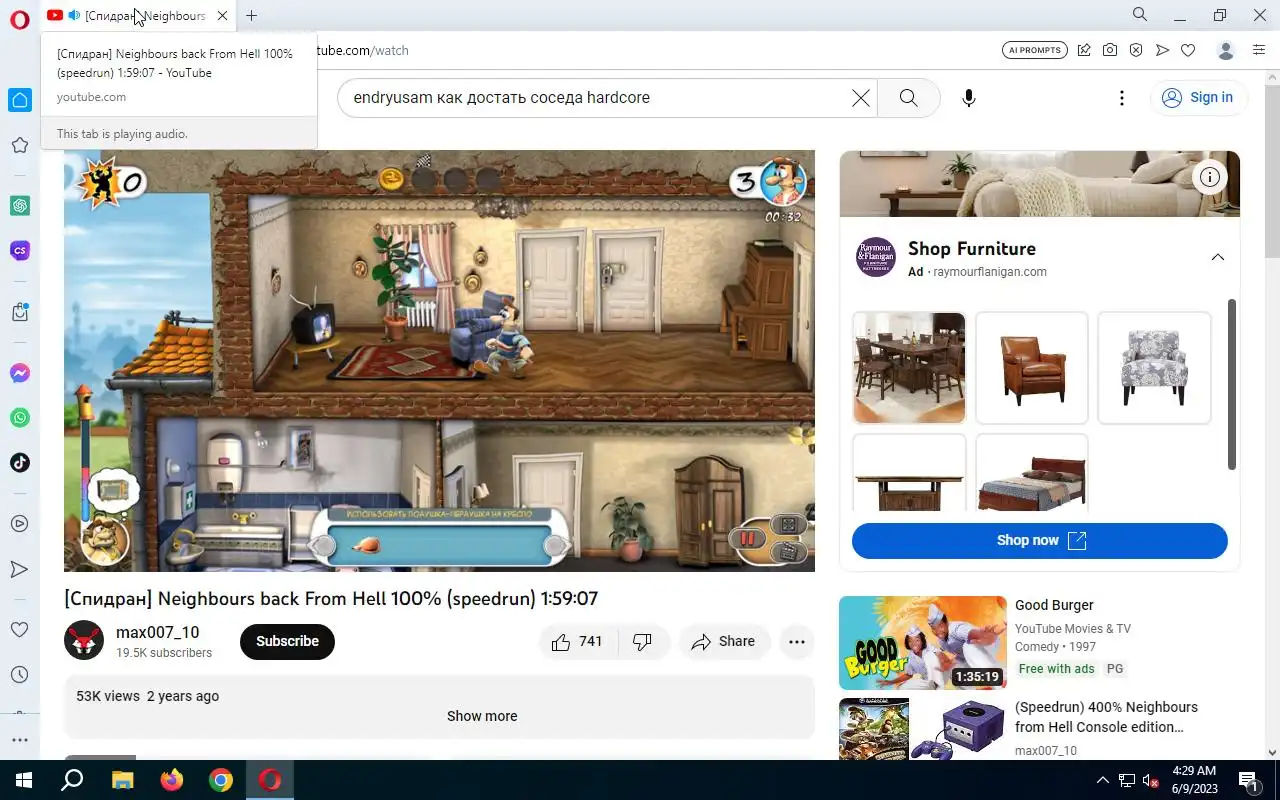Screen dimensions: 1280x800
Task: Open 400% Neighbours from Hell speedrun link
Action: 1106,717
